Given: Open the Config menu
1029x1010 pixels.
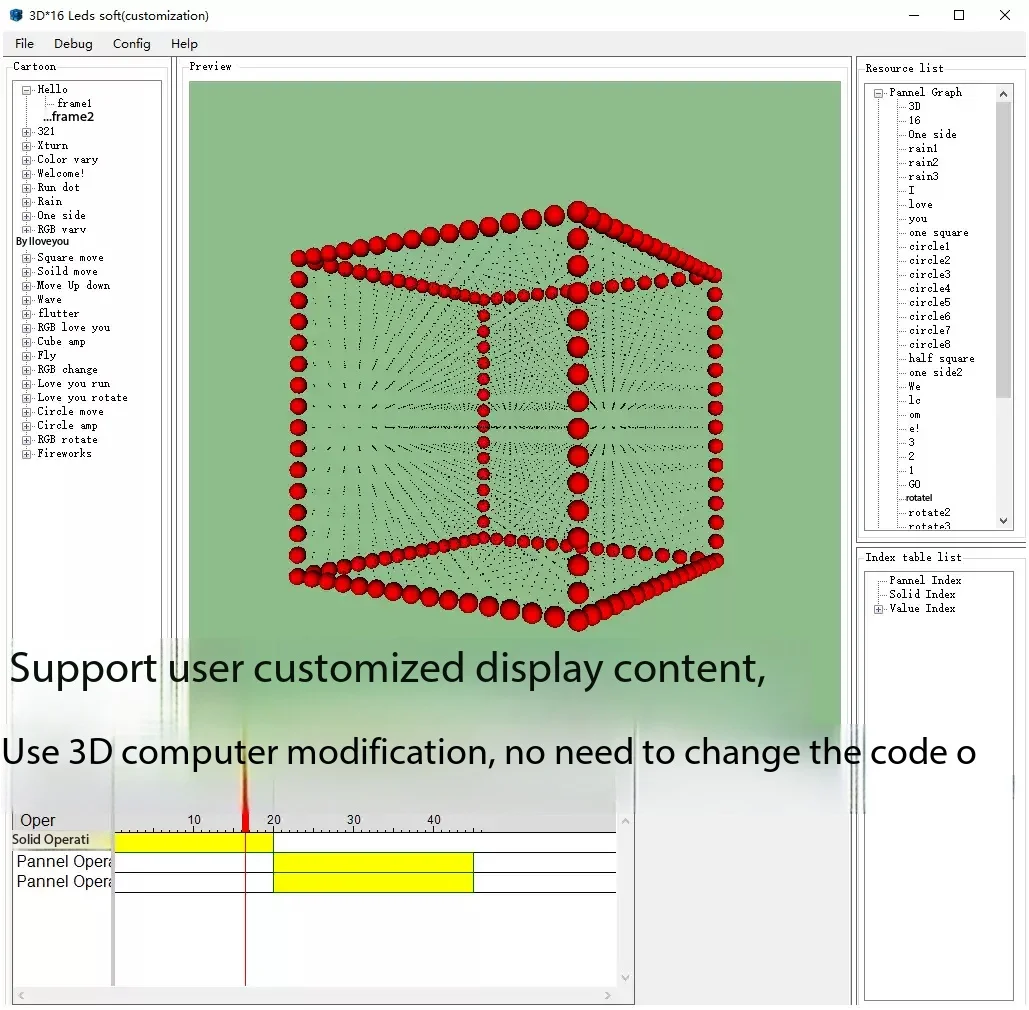Looking at the screenshot, I should [x=131, y=43].
